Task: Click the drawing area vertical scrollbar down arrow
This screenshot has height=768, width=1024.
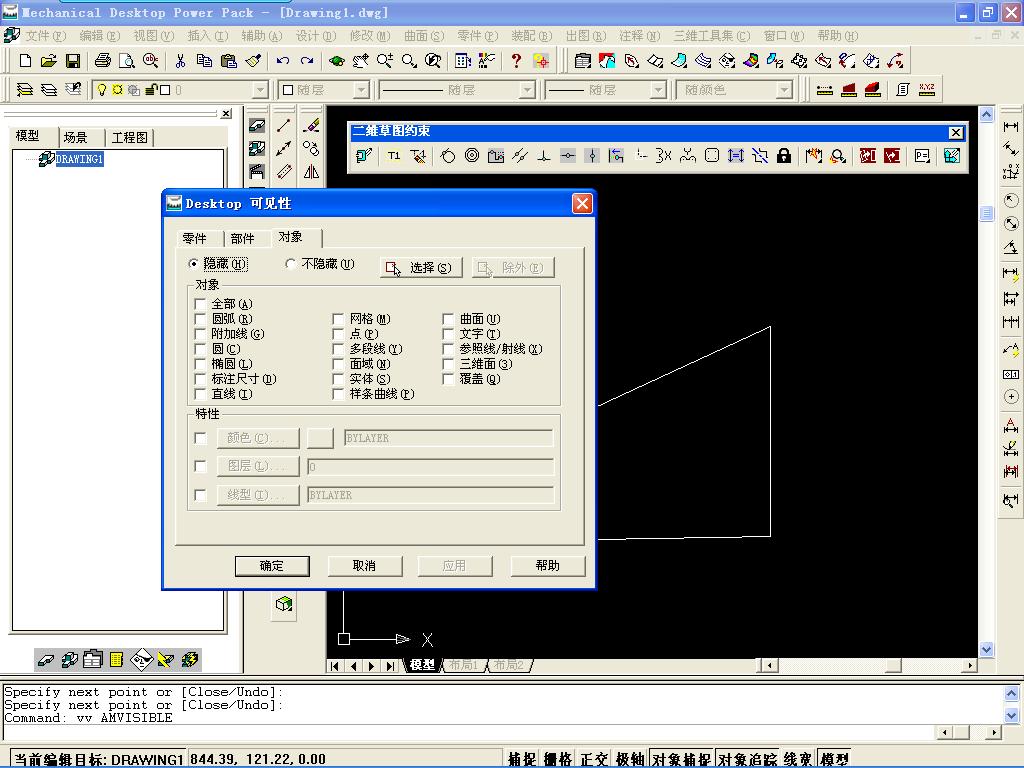Action: tap(986, 649)
